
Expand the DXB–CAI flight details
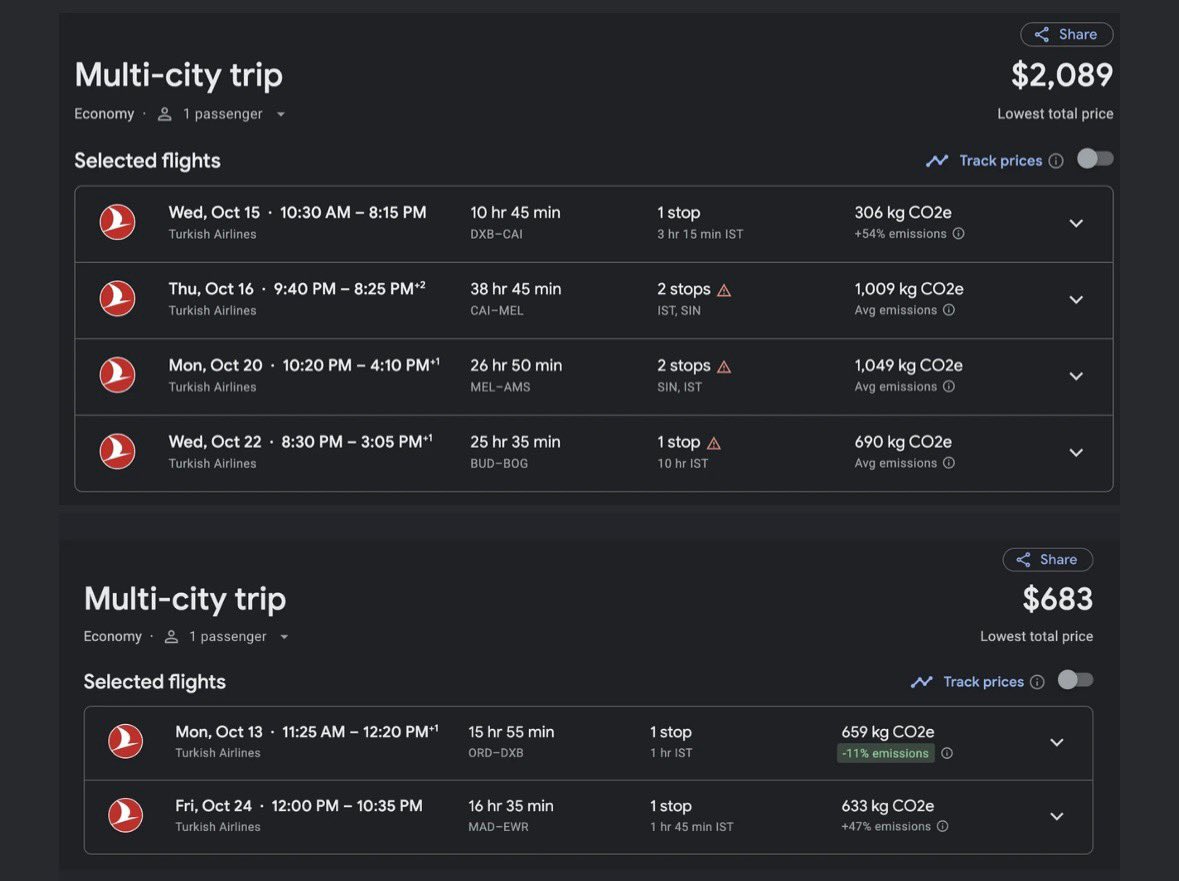[x=1076, y=223]
